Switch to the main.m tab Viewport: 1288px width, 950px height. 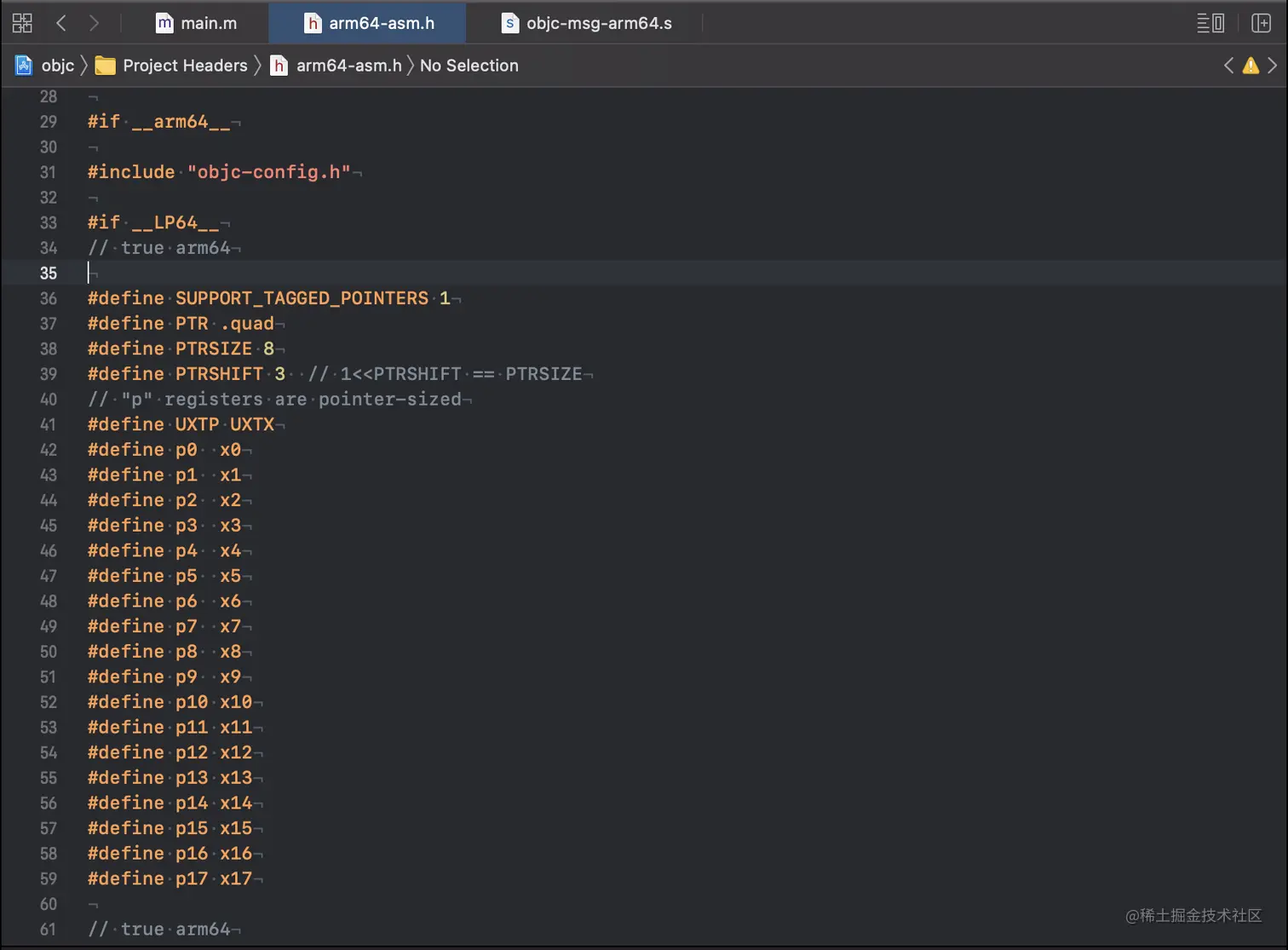click(x=197, y=23)
